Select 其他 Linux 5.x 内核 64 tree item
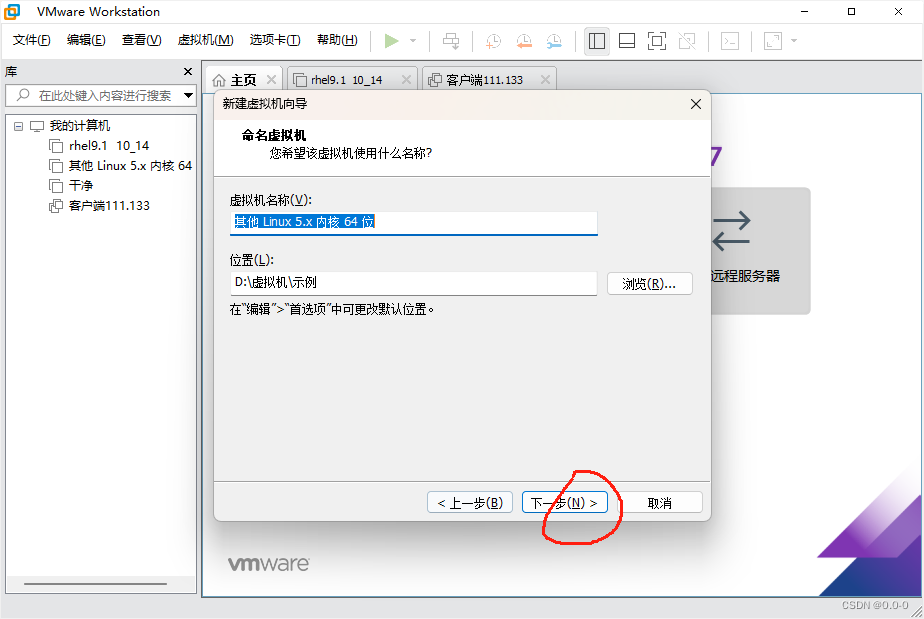This screenshot has height=619, width=924. [130, 166]
